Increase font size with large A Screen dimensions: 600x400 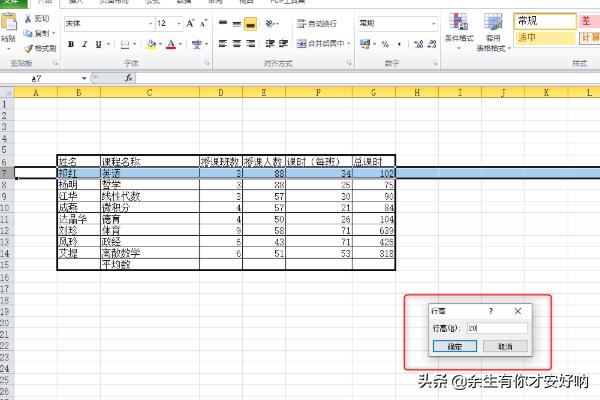tap(190, 24)
